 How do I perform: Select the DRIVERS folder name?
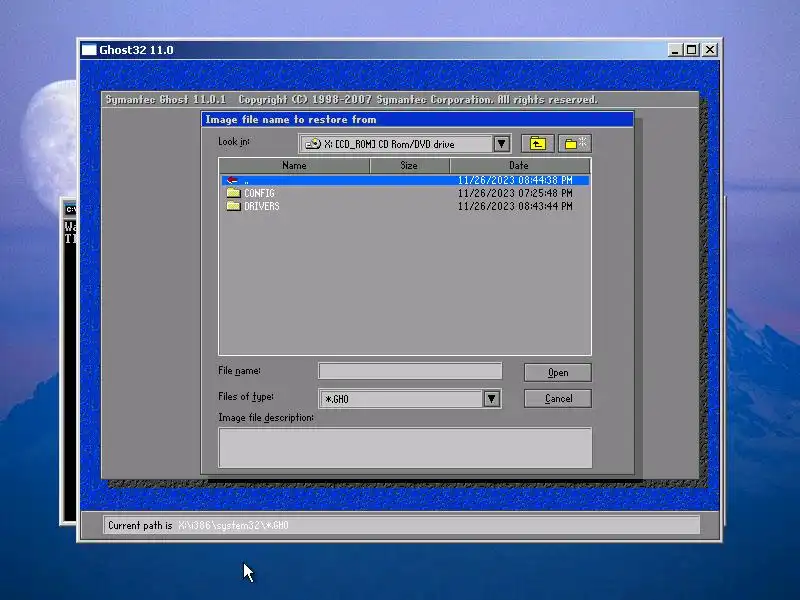[262, 206]
